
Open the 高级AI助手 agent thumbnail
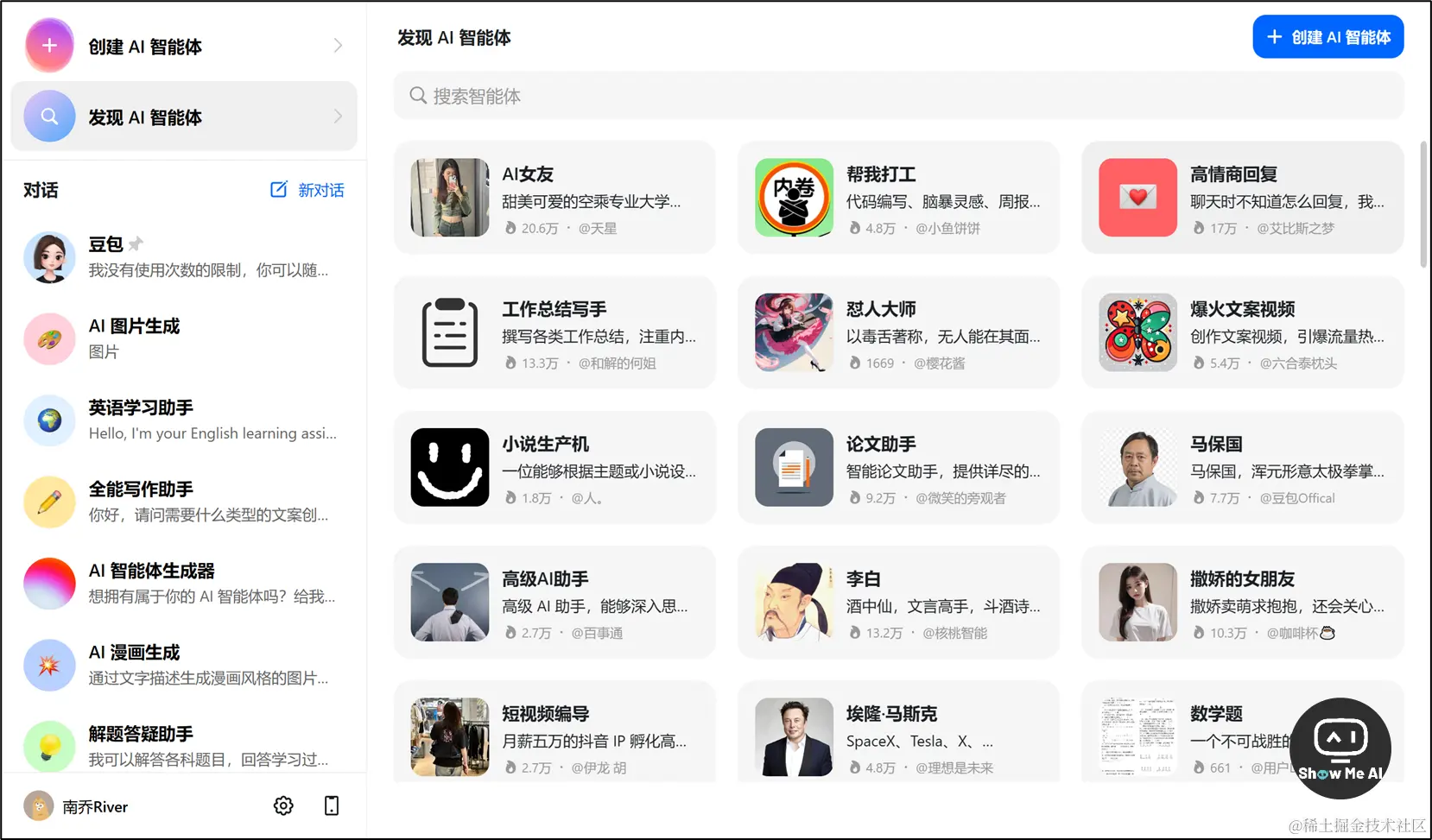click(x=450, y=603)
